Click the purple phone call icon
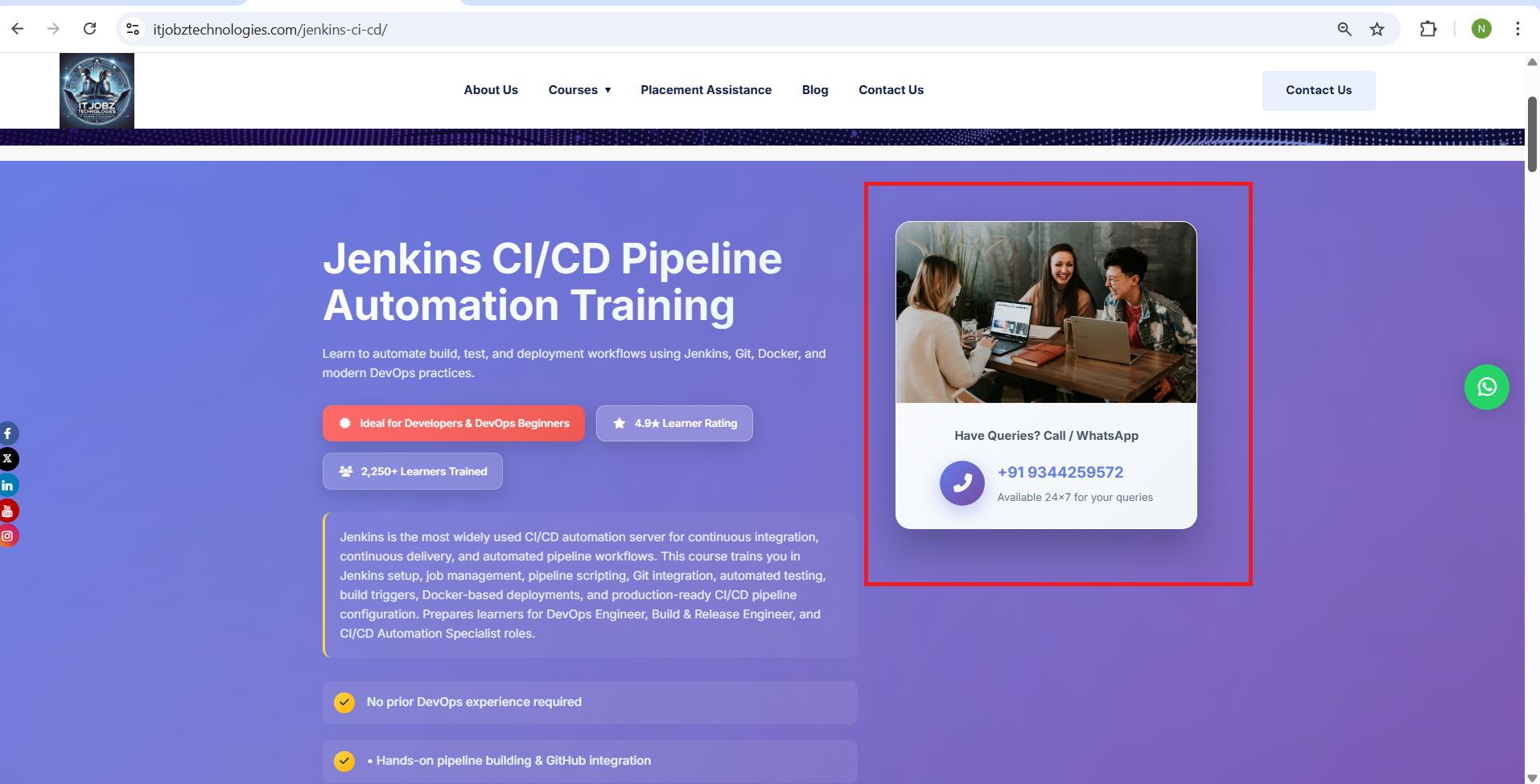Screen dimensions: 1540x784 tap(962, 483)
